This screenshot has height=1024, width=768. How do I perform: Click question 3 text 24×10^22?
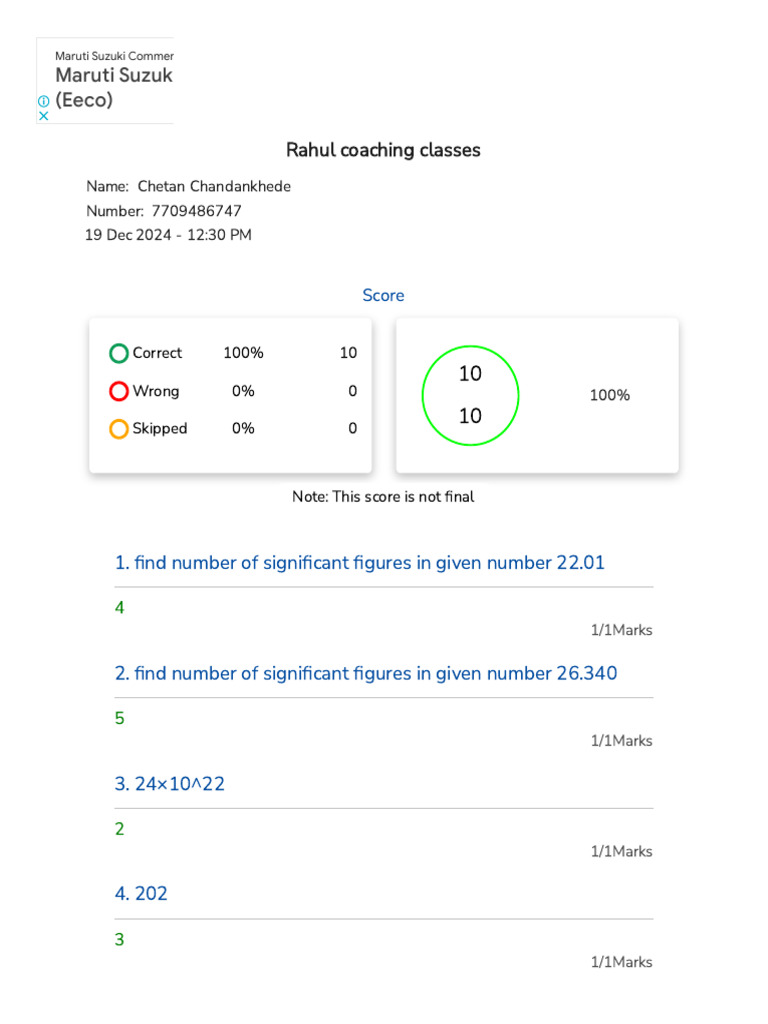170,784
